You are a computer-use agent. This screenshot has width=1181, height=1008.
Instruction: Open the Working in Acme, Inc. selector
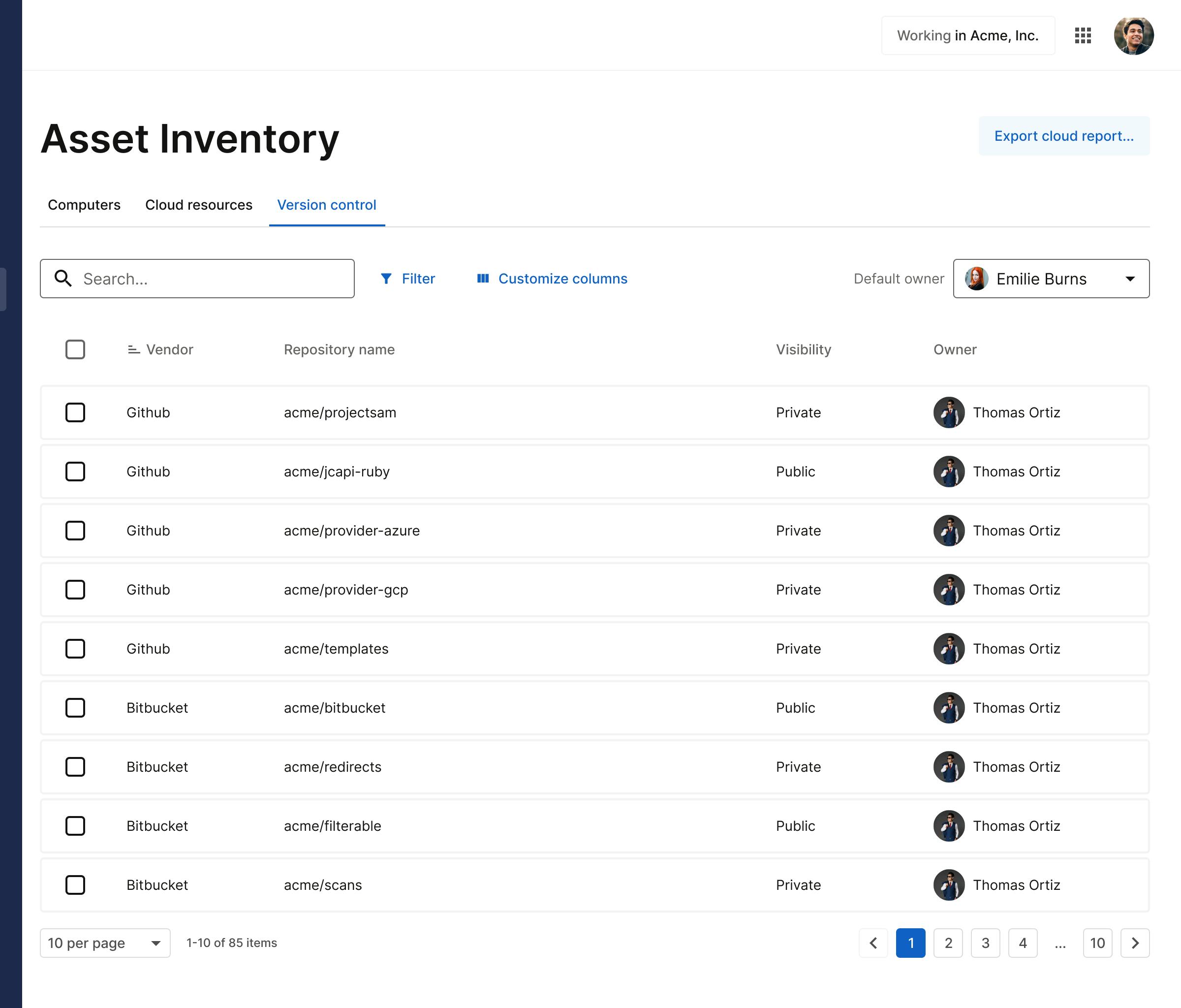(x=967, y=35)
